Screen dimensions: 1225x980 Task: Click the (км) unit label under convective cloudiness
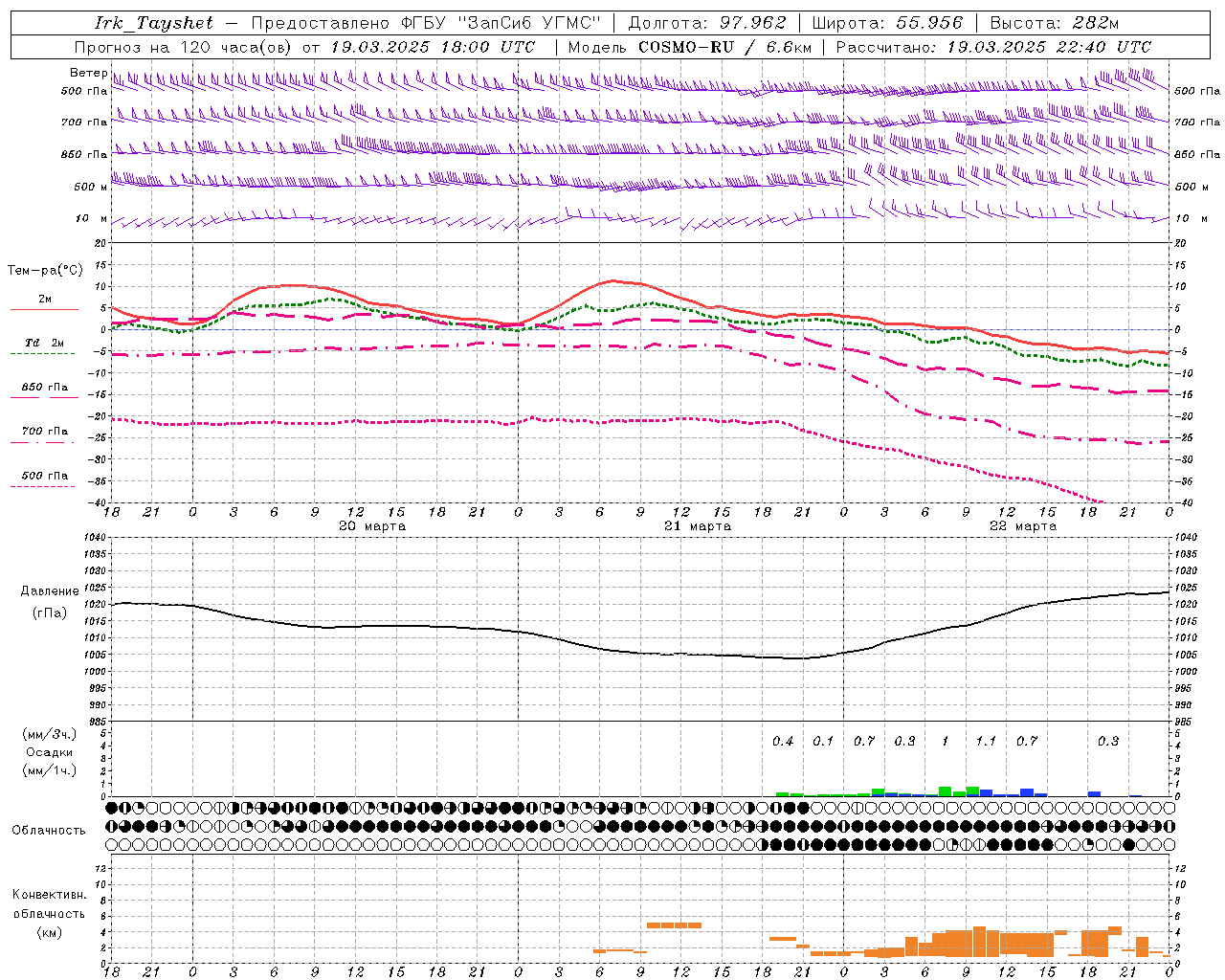pos(50,932)
